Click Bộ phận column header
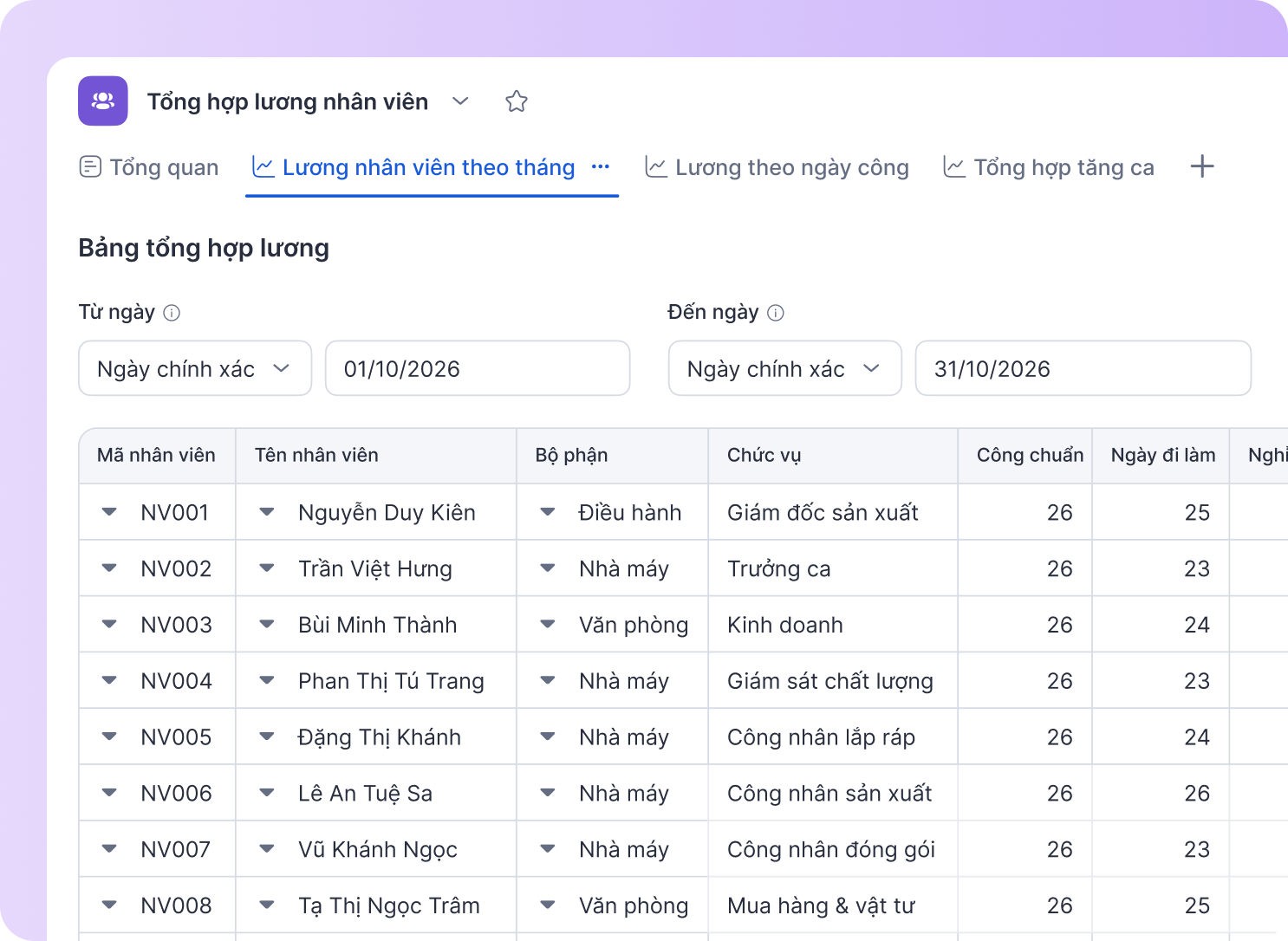1288x941 pixels. (613, 455)
